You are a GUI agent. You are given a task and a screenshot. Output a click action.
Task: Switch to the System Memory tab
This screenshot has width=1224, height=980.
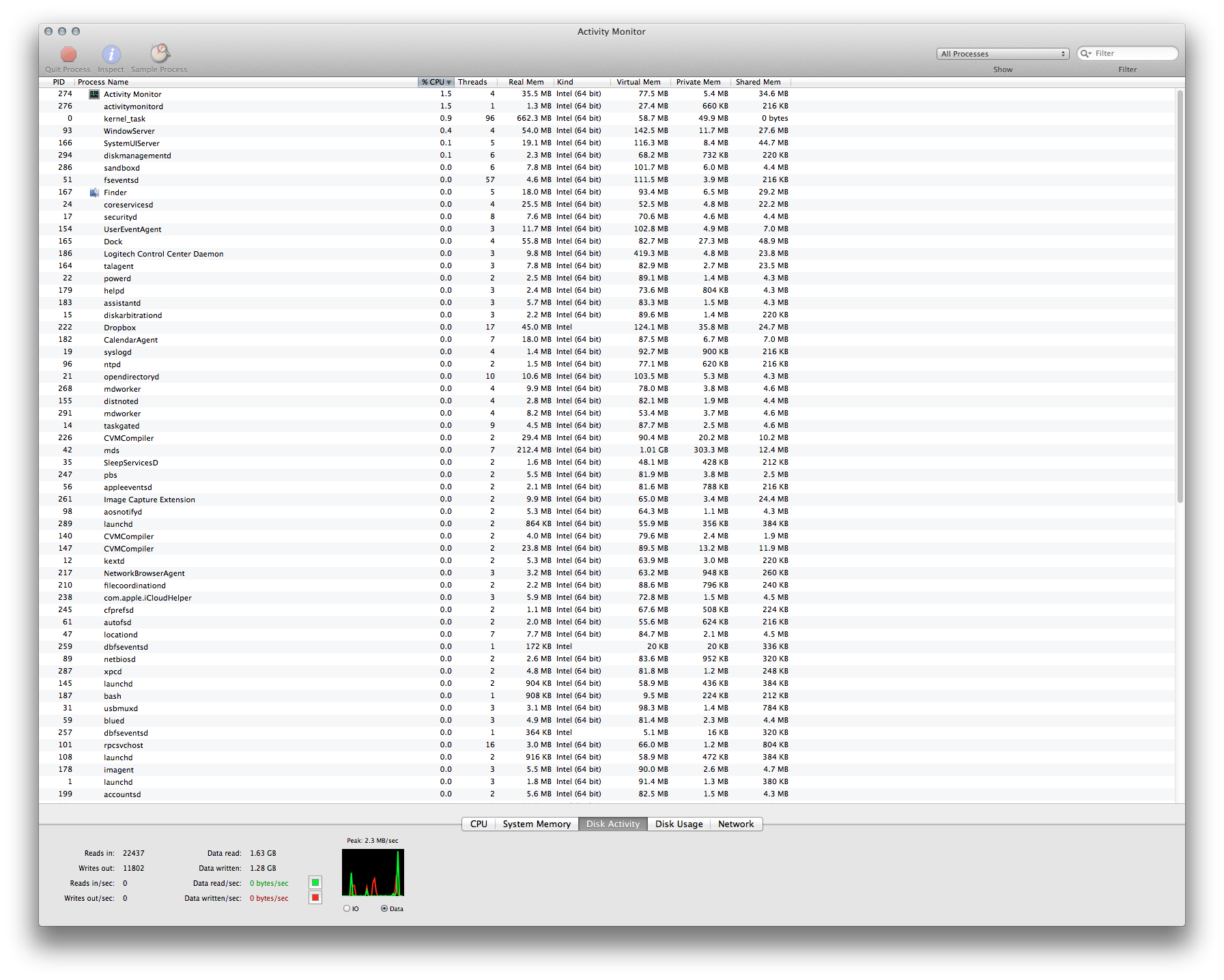537,824
